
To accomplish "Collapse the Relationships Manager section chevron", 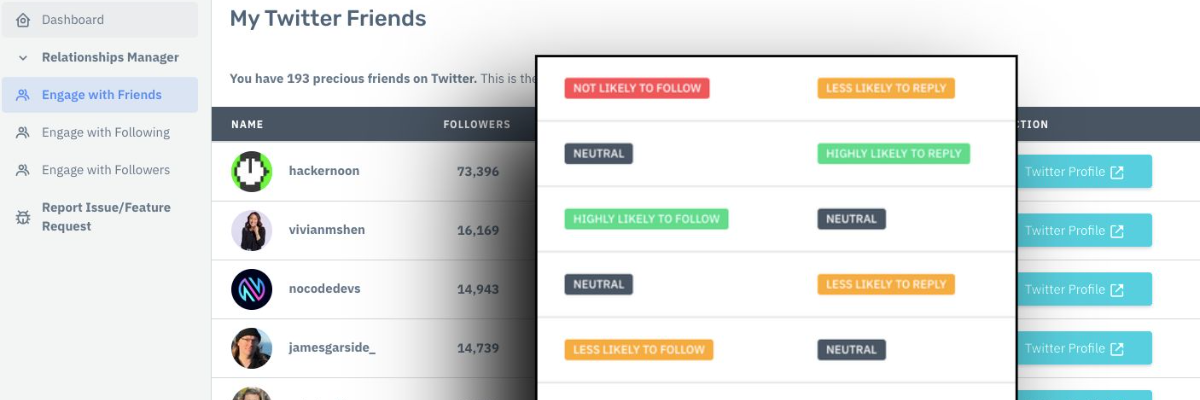I will [23, 58].
